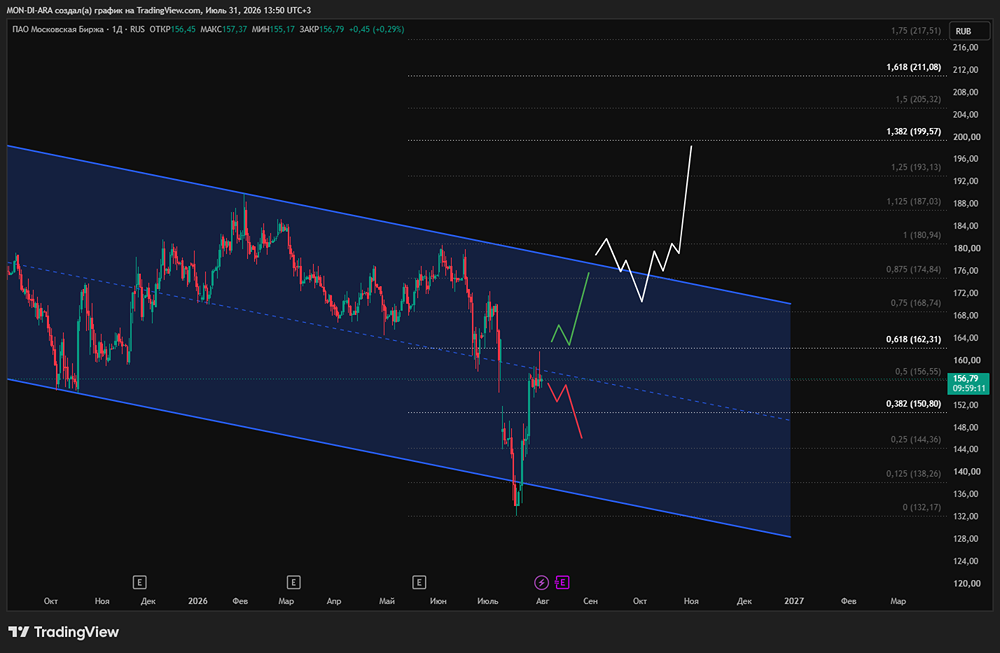Click the 180,00 price axis label

tap(966, 248)
